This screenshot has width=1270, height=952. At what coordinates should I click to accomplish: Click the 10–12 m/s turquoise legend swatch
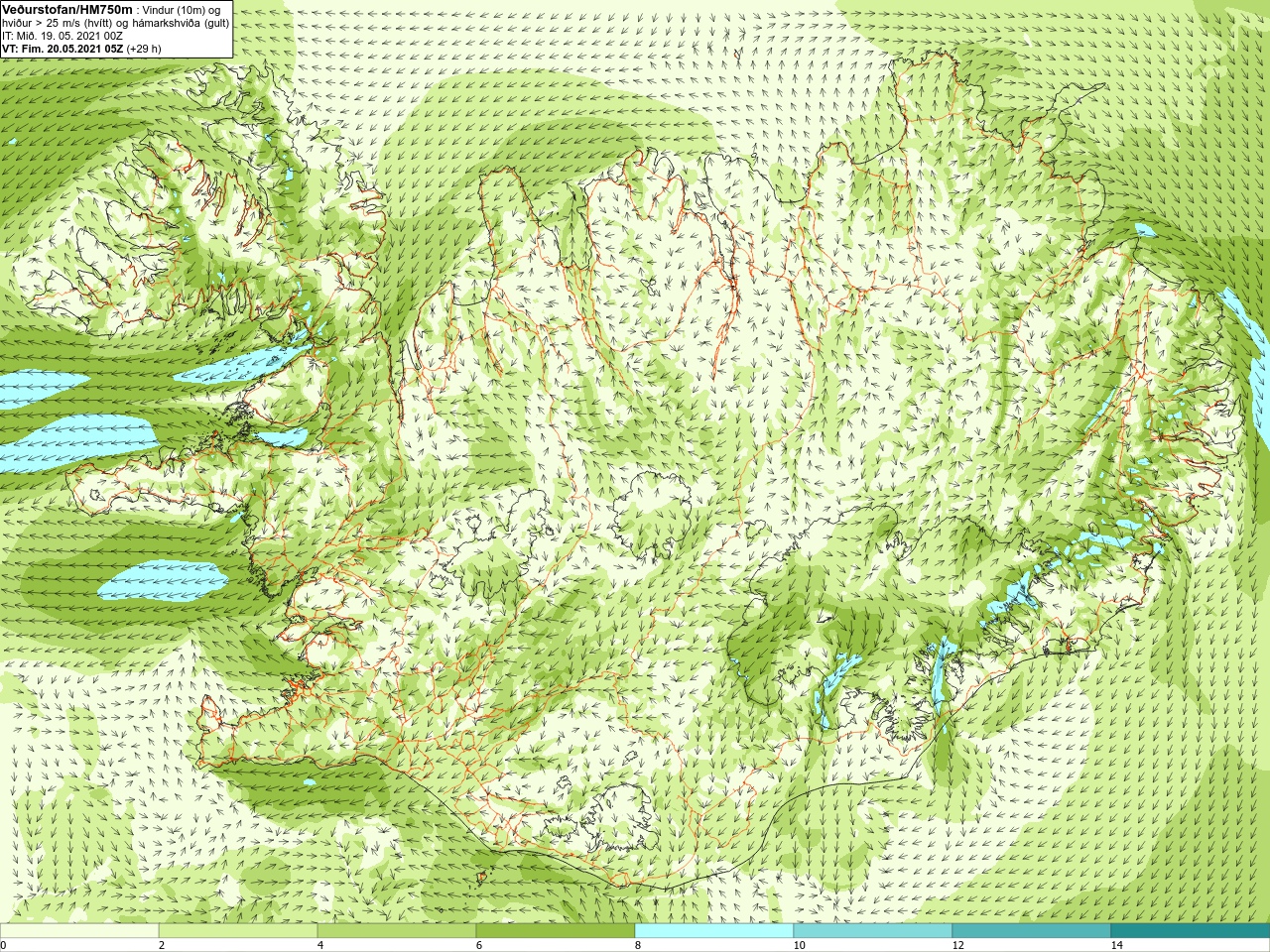click(873, 931)
